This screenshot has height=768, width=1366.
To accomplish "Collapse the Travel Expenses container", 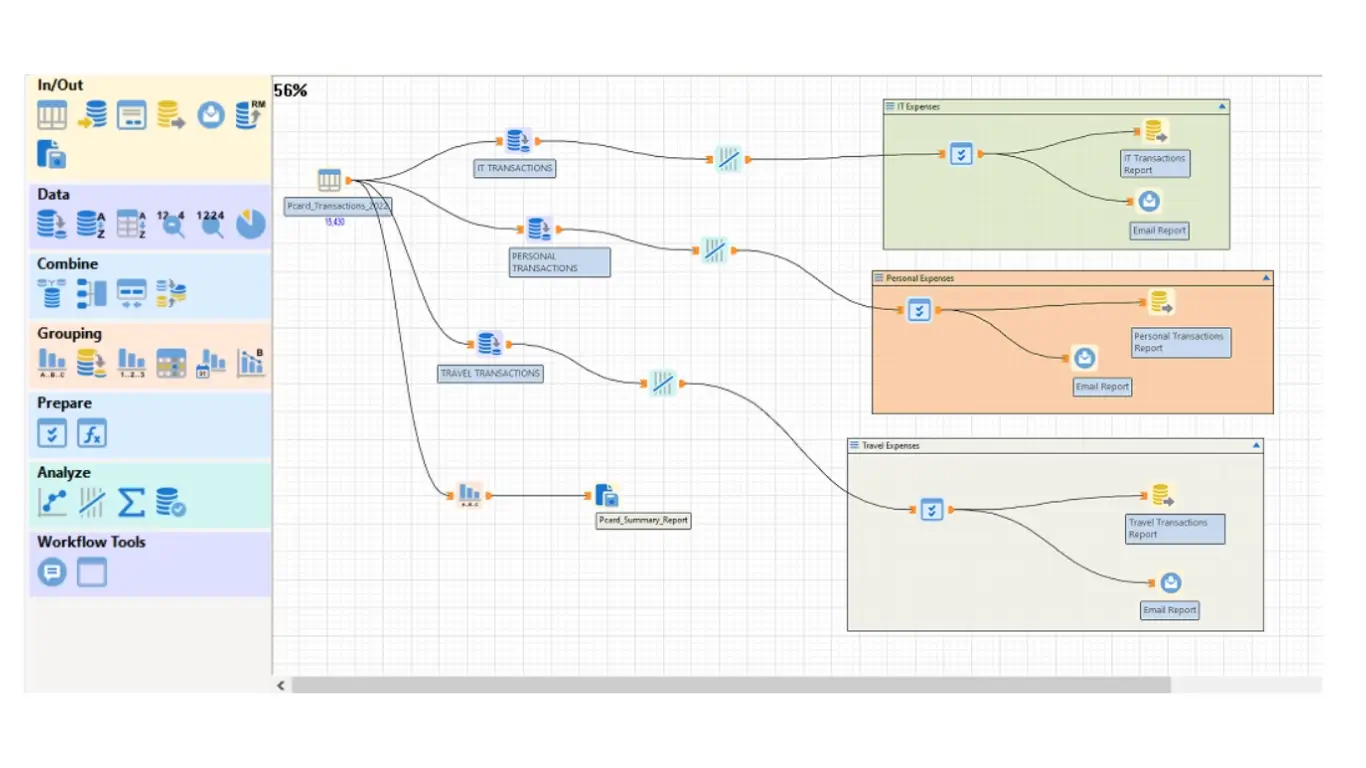I will [1256, 445].
